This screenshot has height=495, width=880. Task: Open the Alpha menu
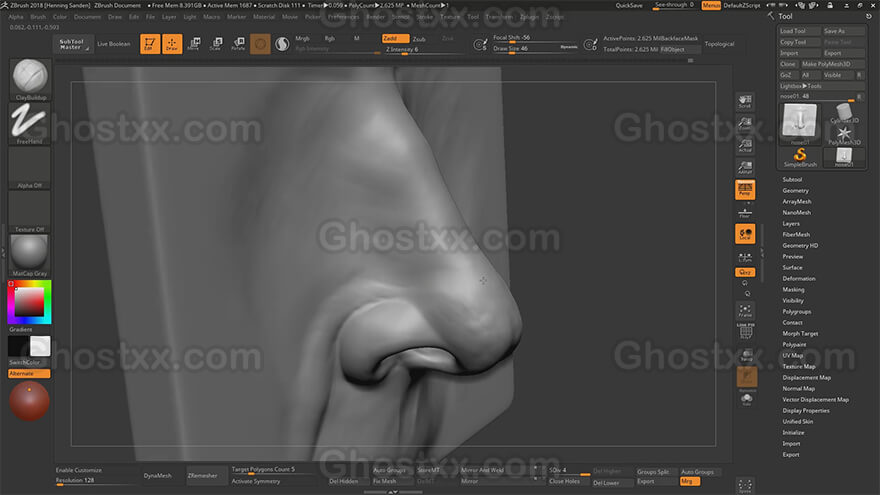16,17
